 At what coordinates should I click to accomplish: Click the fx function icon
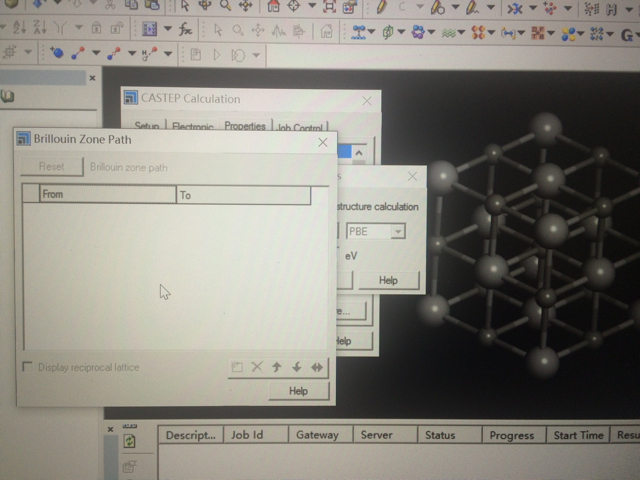(x=185, y=30)
